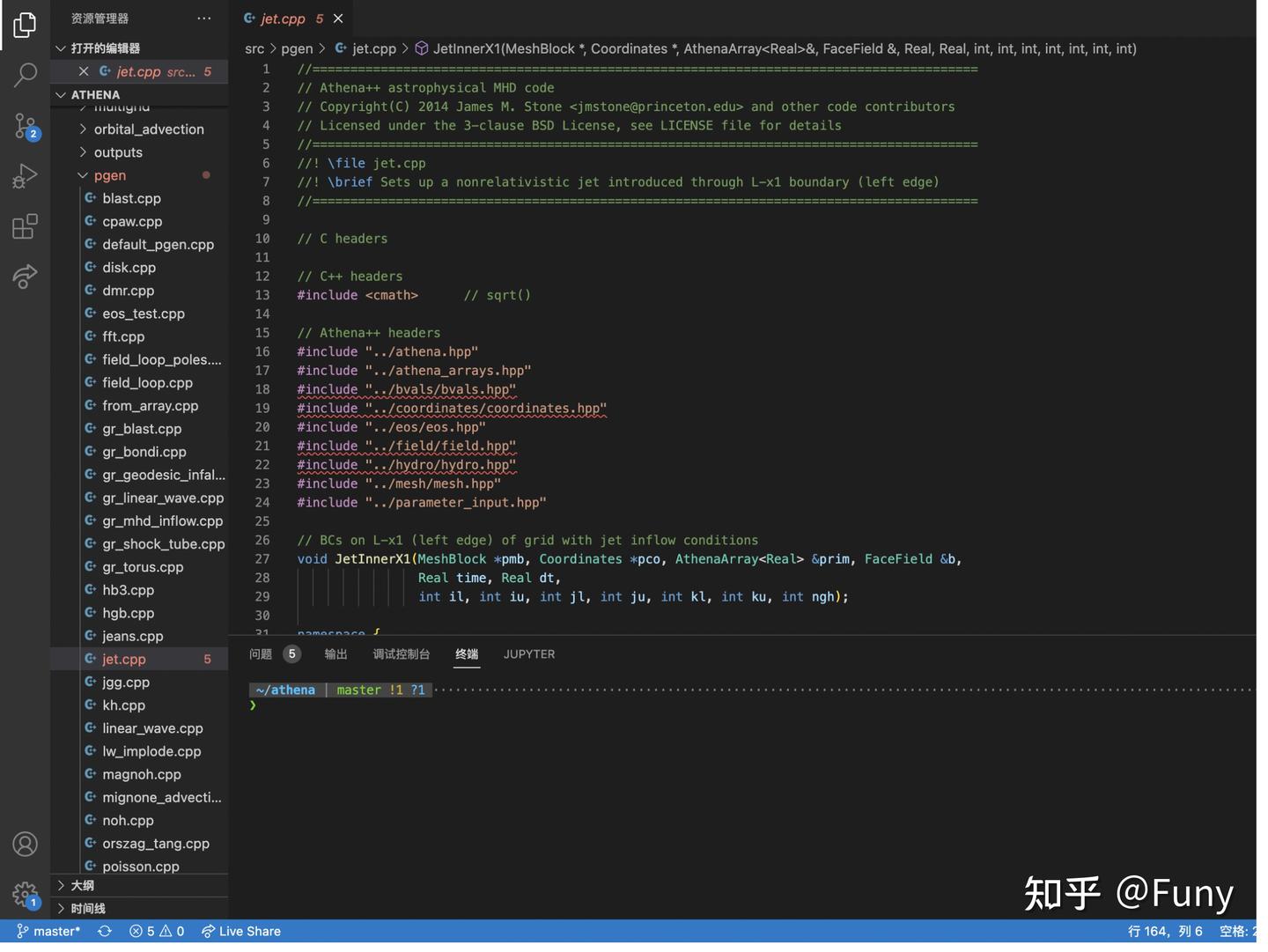Screen dimensions: 1268x952
Task: Expand the orbital_advection folder
Action: [148, 129]
